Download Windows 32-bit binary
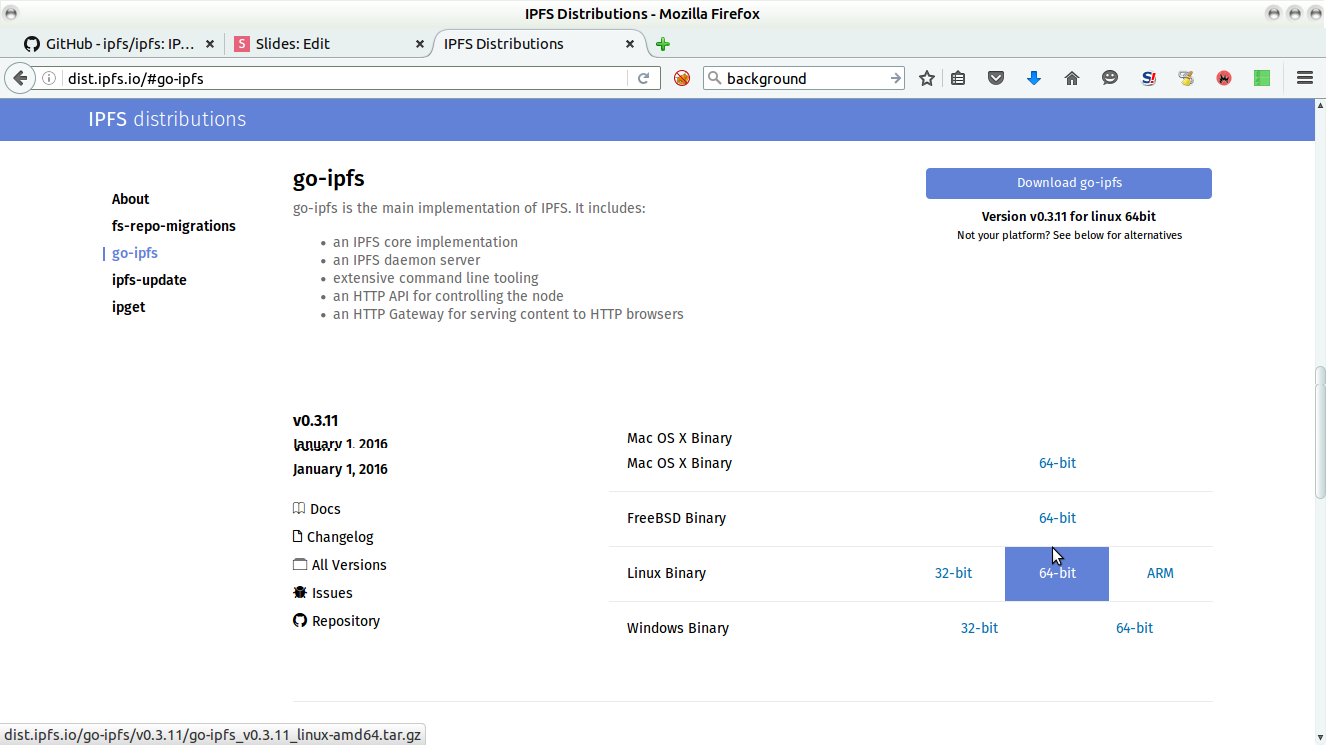 pos(979,628)
